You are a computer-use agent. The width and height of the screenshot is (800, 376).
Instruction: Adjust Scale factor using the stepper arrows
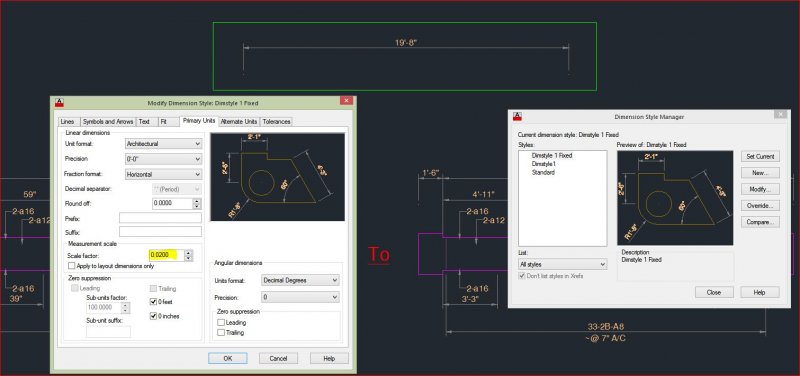tap(189, 255)
